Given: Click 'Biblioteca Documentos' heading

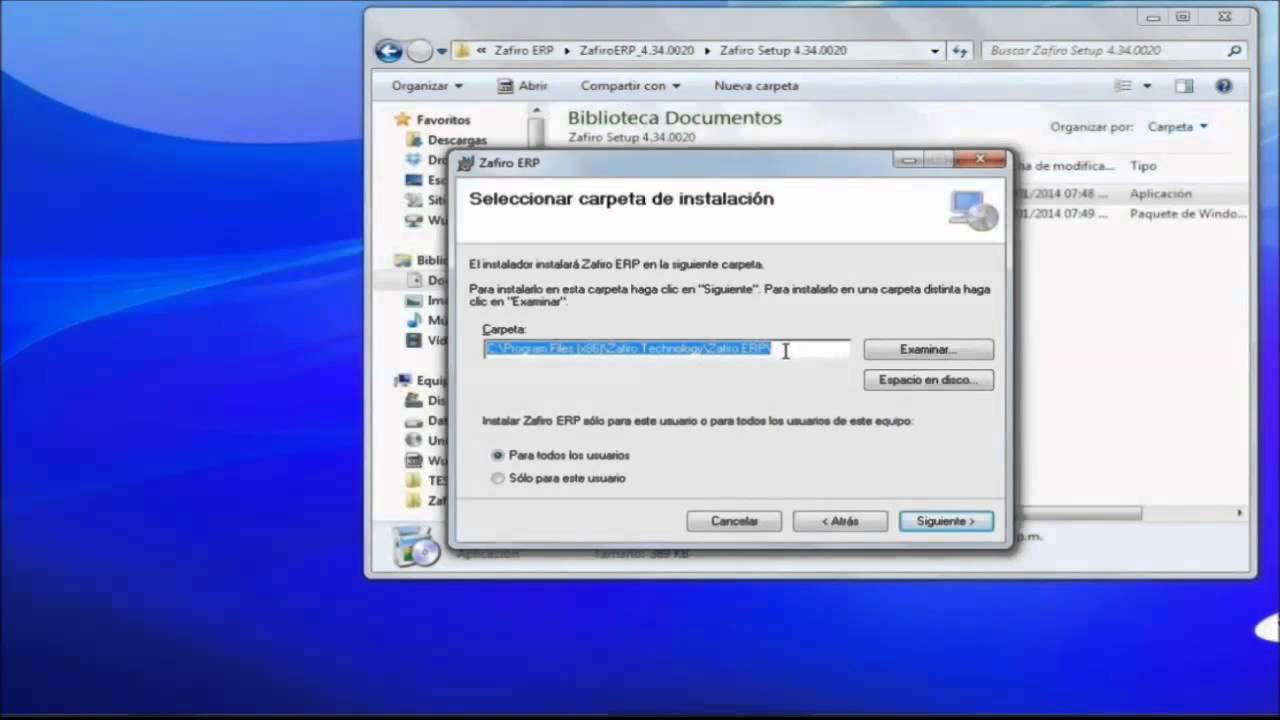Looking at the screenshot, I should click(675, 117).
